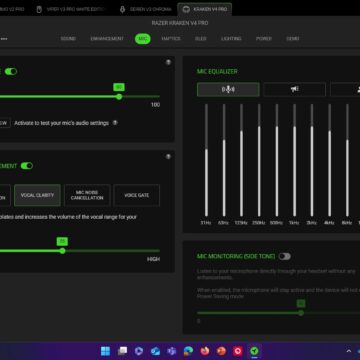The height and width of the screenshot is (360, 360).
Task: Toggle the microphone switch in the top-left panel
Action: coord(11,71)
